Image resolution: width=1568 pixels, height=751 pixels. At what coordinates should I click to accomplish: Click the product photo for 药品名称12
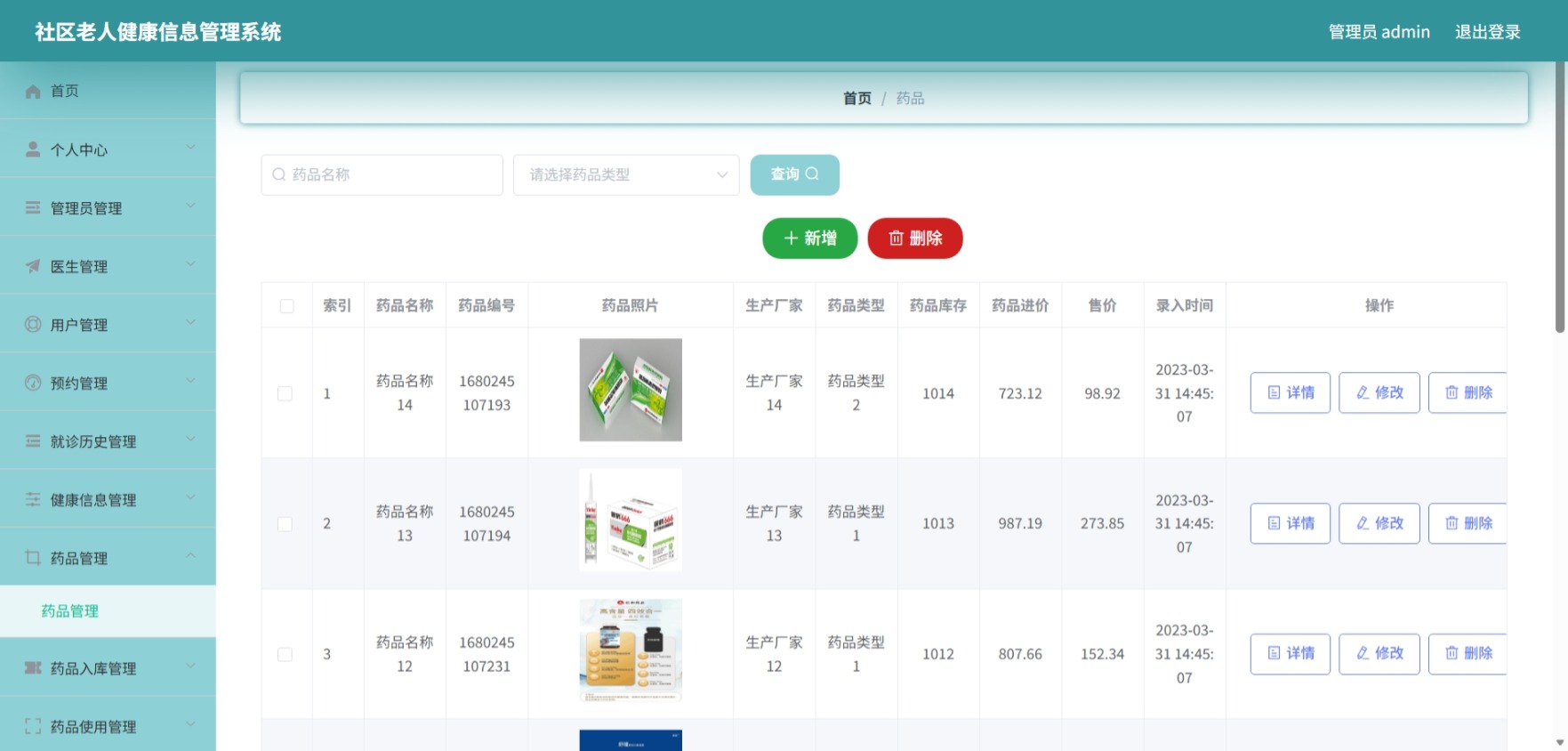pyautogui.click(x=631, y=650)
